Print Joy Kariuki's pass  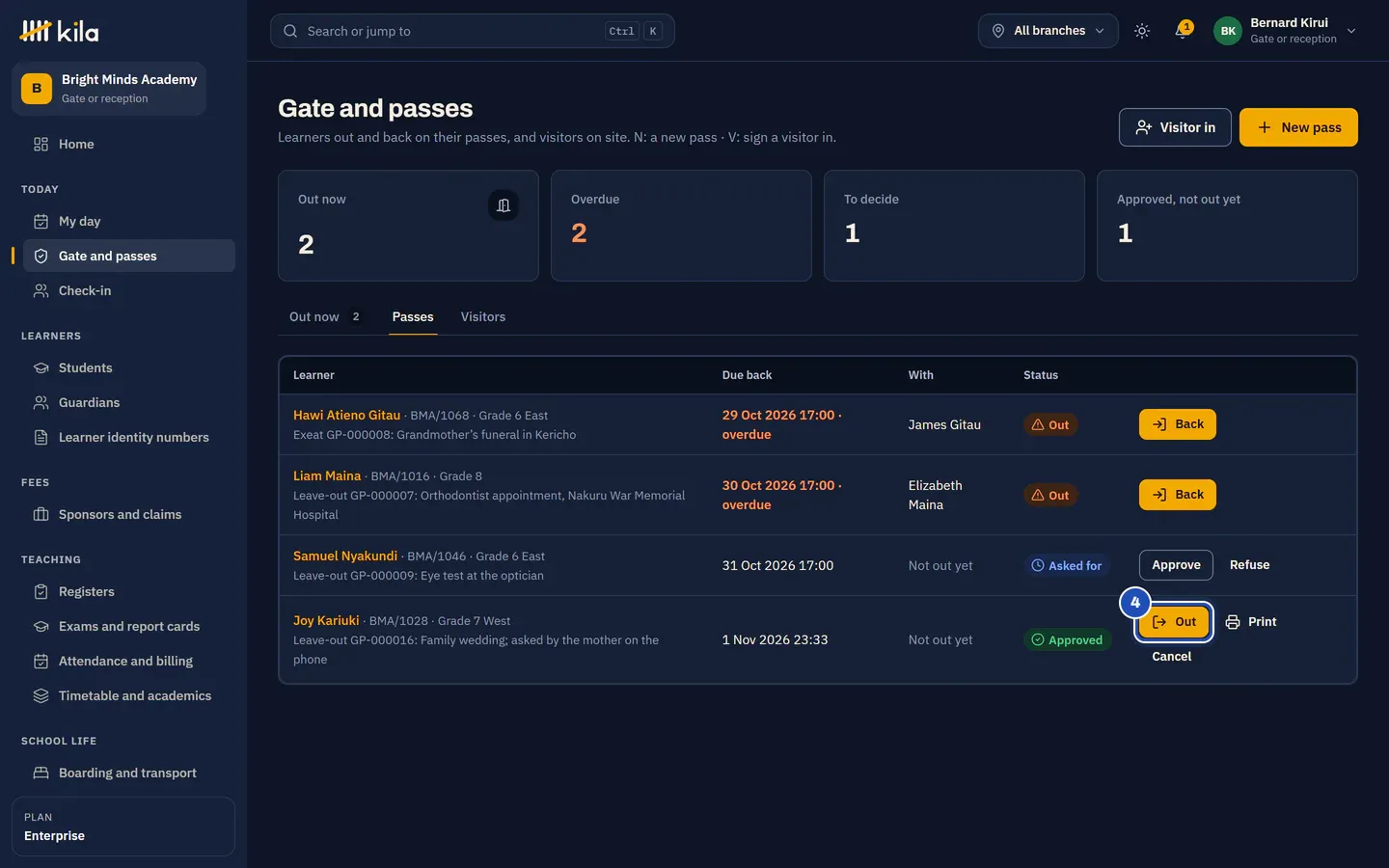(x=1251, y=622)
